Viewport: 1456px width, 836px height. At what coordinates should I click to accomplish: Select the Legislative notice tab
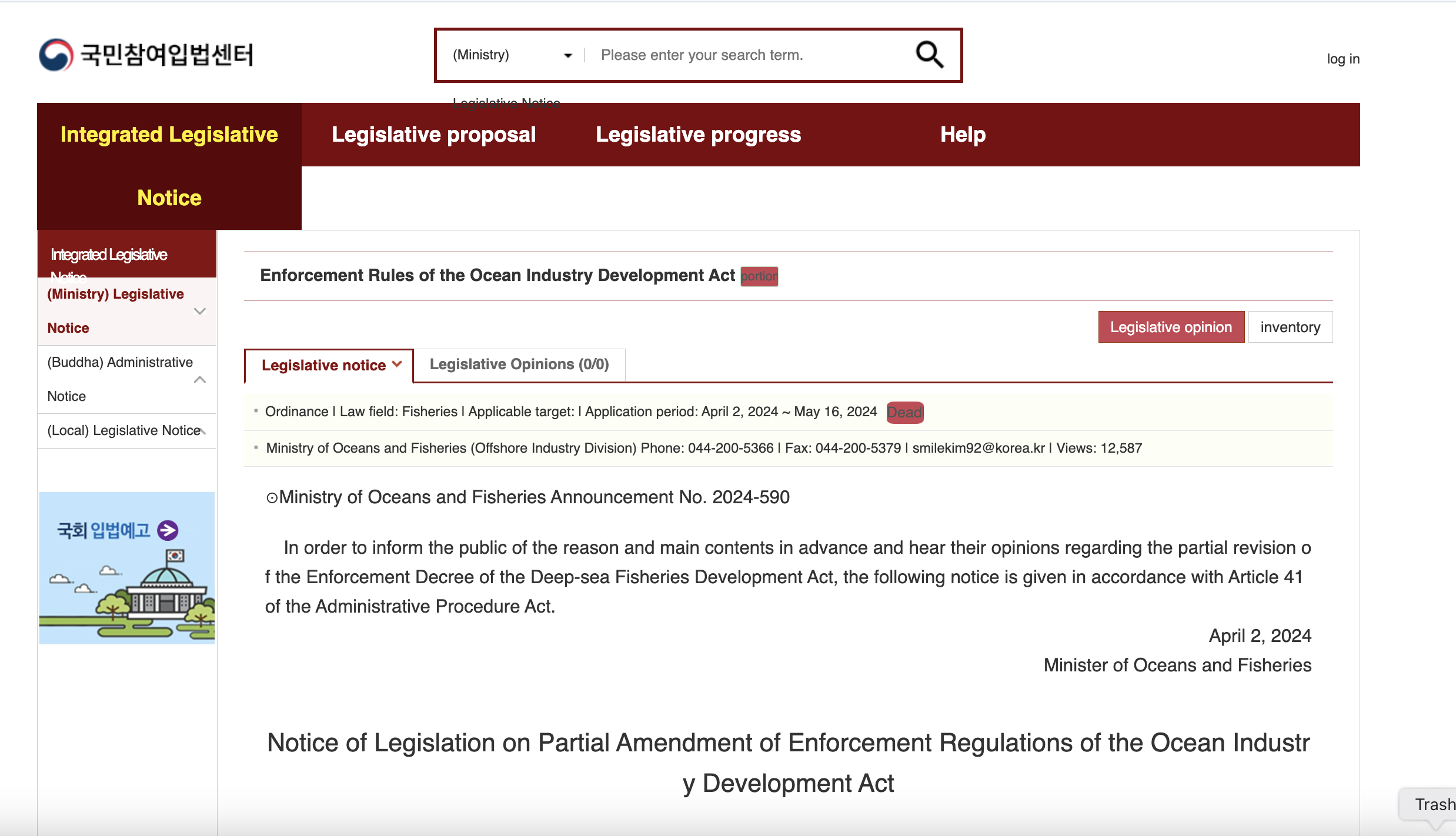[x=328, y=365]
